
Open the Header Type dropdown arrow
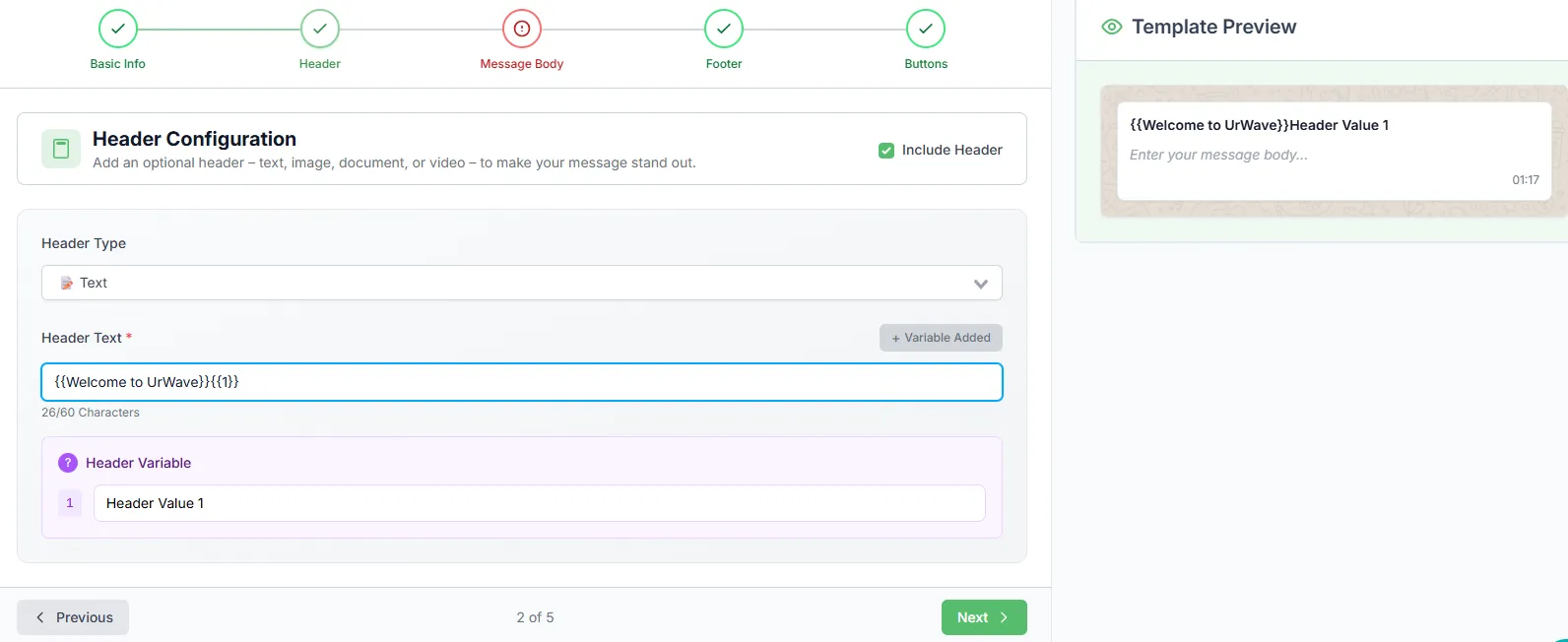[x=980, y=284]
